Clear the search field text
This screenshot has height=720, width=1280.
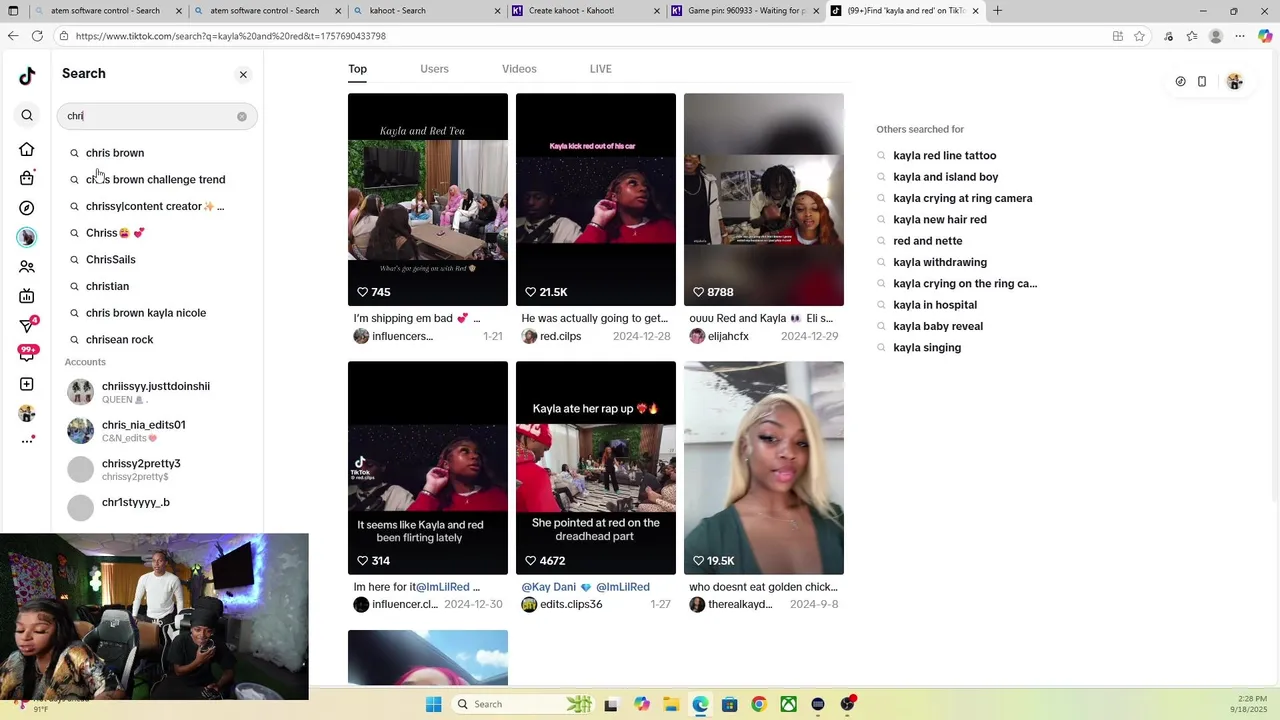click(x=242, y=116)
